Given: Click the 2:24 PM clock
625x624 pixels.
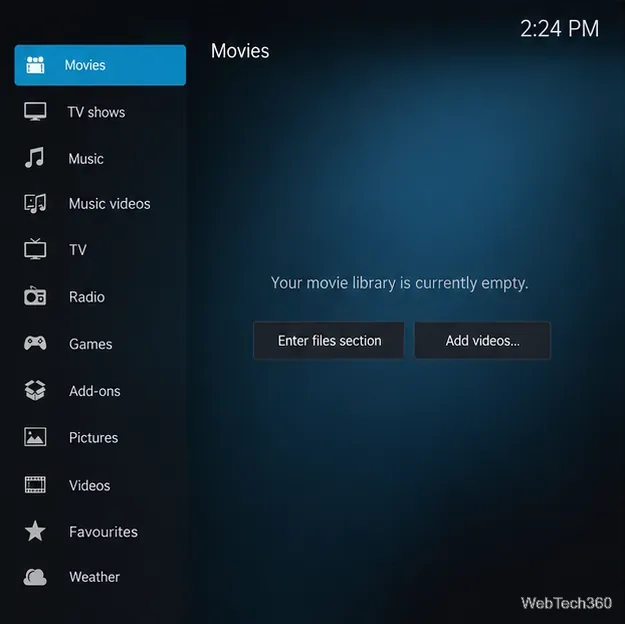Looking at the screenshot, I should [x=560, y=29].
